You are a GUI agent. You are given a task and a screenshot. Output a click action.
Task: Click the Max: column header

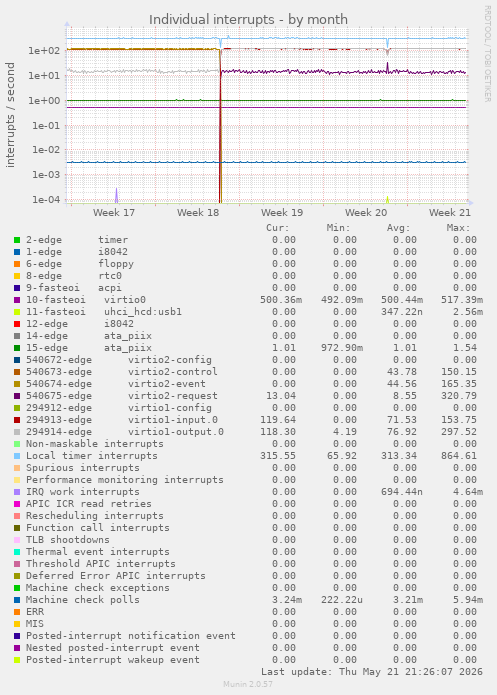coord(458,228)
